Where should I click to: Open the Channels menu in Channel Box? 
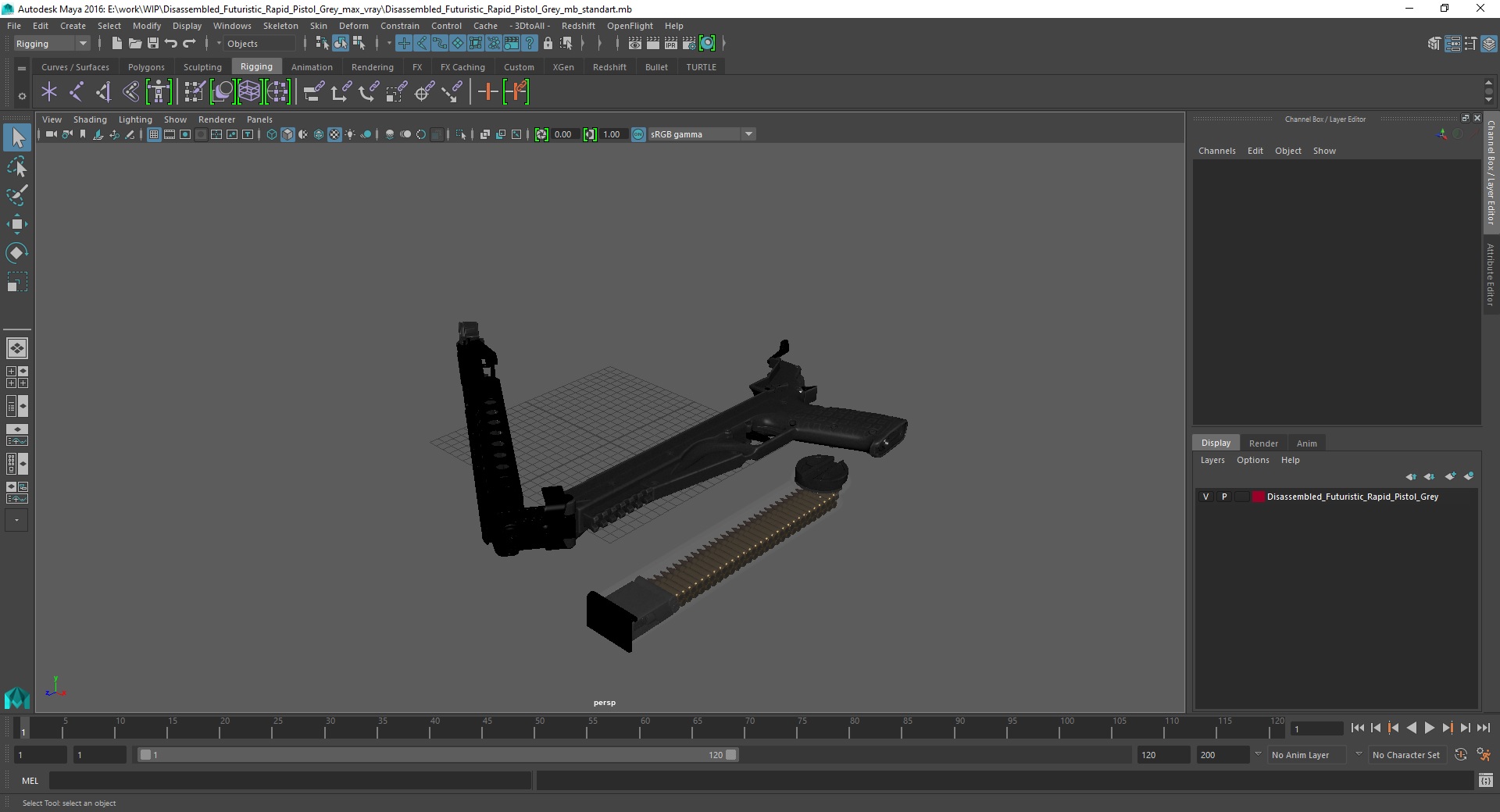[1216, 151]
